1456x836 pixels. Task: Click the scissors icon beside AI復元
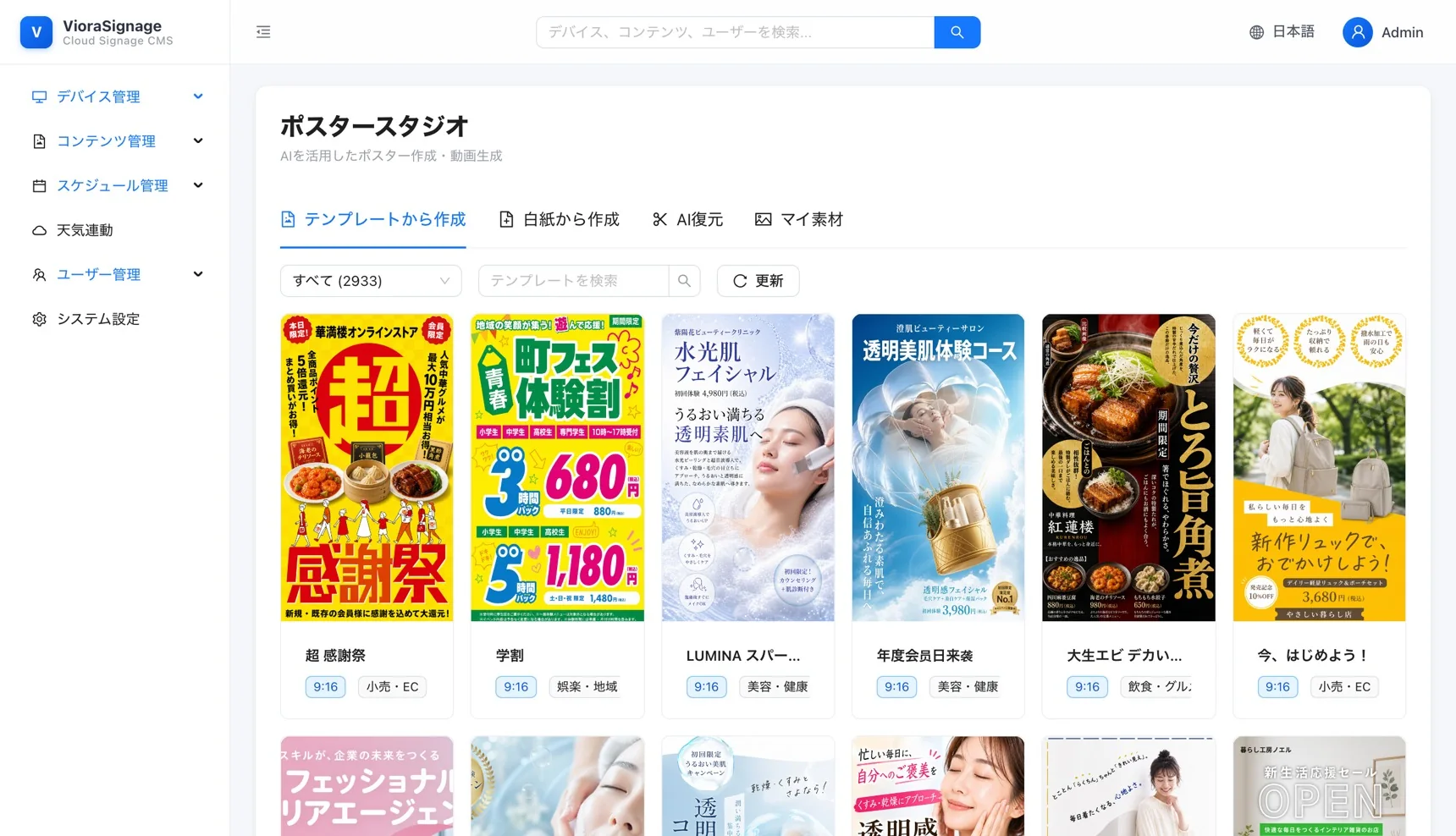660,219
